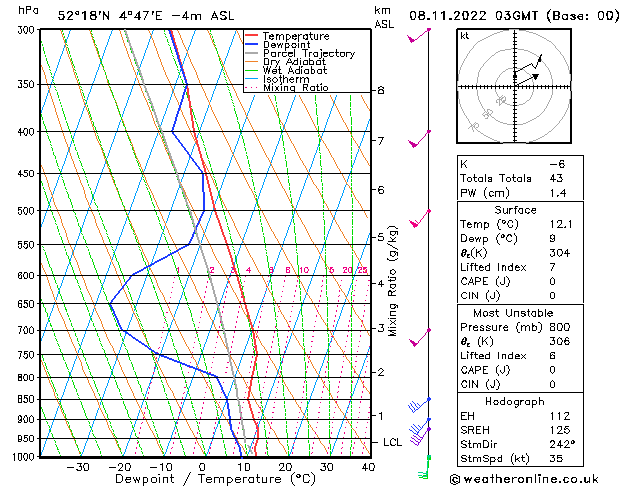629x486 pixels.
Task: Click the Surface Lifted Index value 7
Action: click(x=553, y=267)
